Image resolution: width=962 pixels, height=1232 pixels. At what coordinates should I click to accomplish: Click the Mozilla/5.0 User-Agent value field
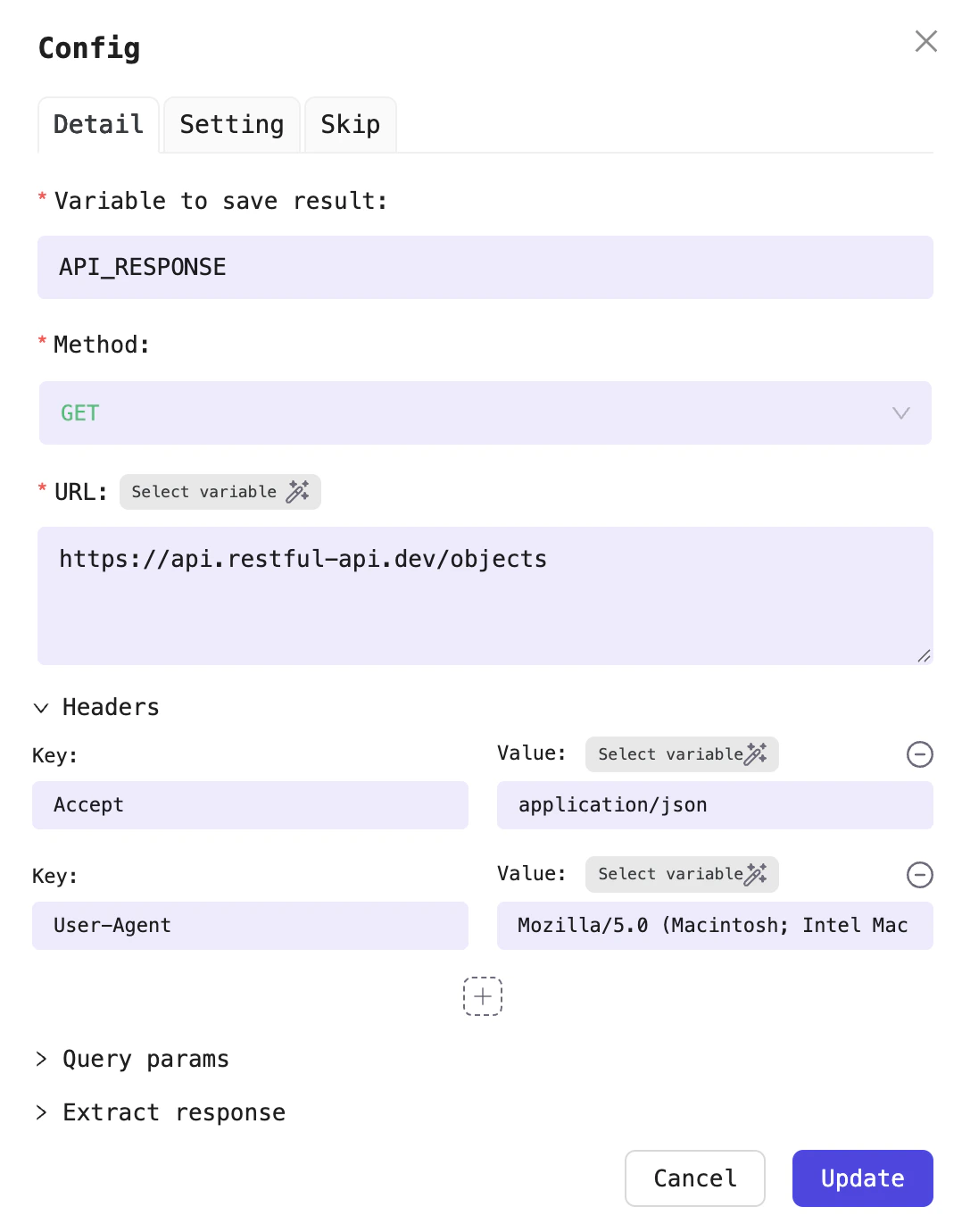tap(714, 926)
